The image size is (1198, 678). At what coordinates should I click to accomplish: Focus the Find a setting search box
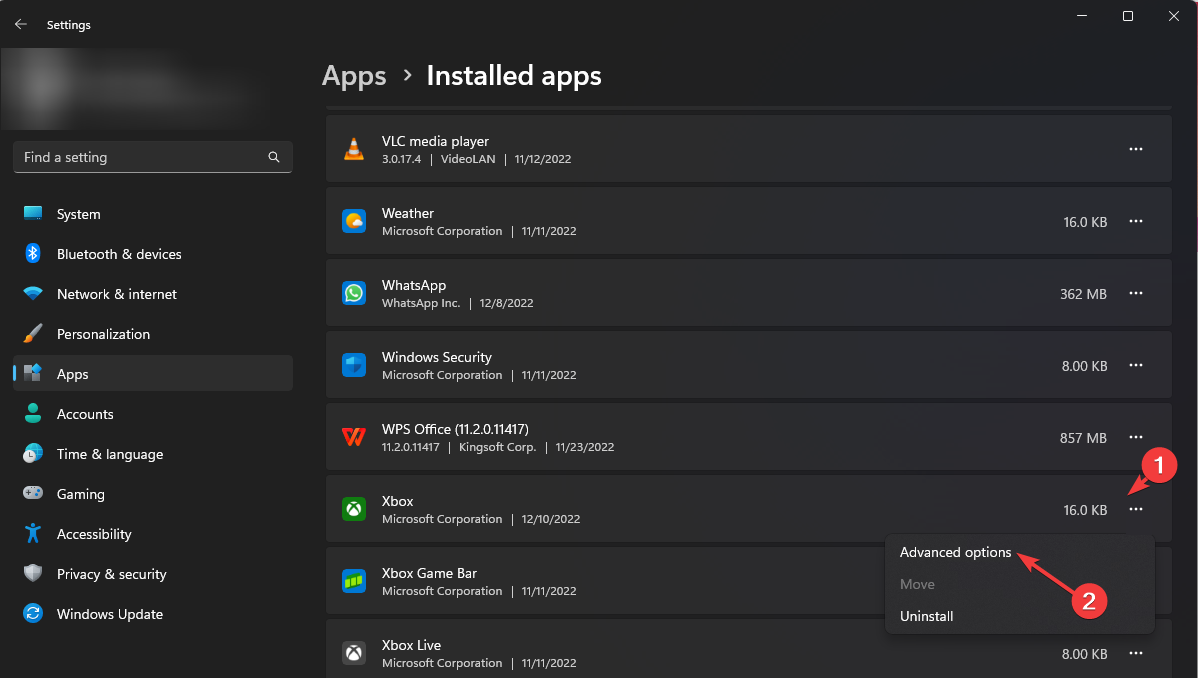pyautogui.click(x=153, y=157)
